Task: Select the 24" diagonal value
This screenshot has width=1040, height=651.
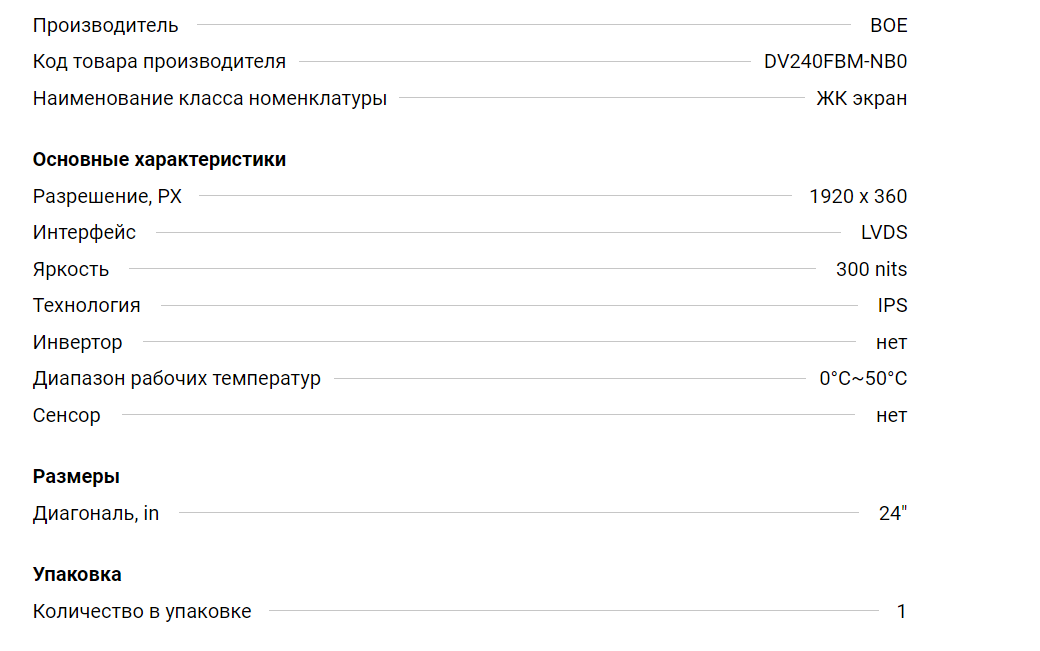Action: (893, 514)
